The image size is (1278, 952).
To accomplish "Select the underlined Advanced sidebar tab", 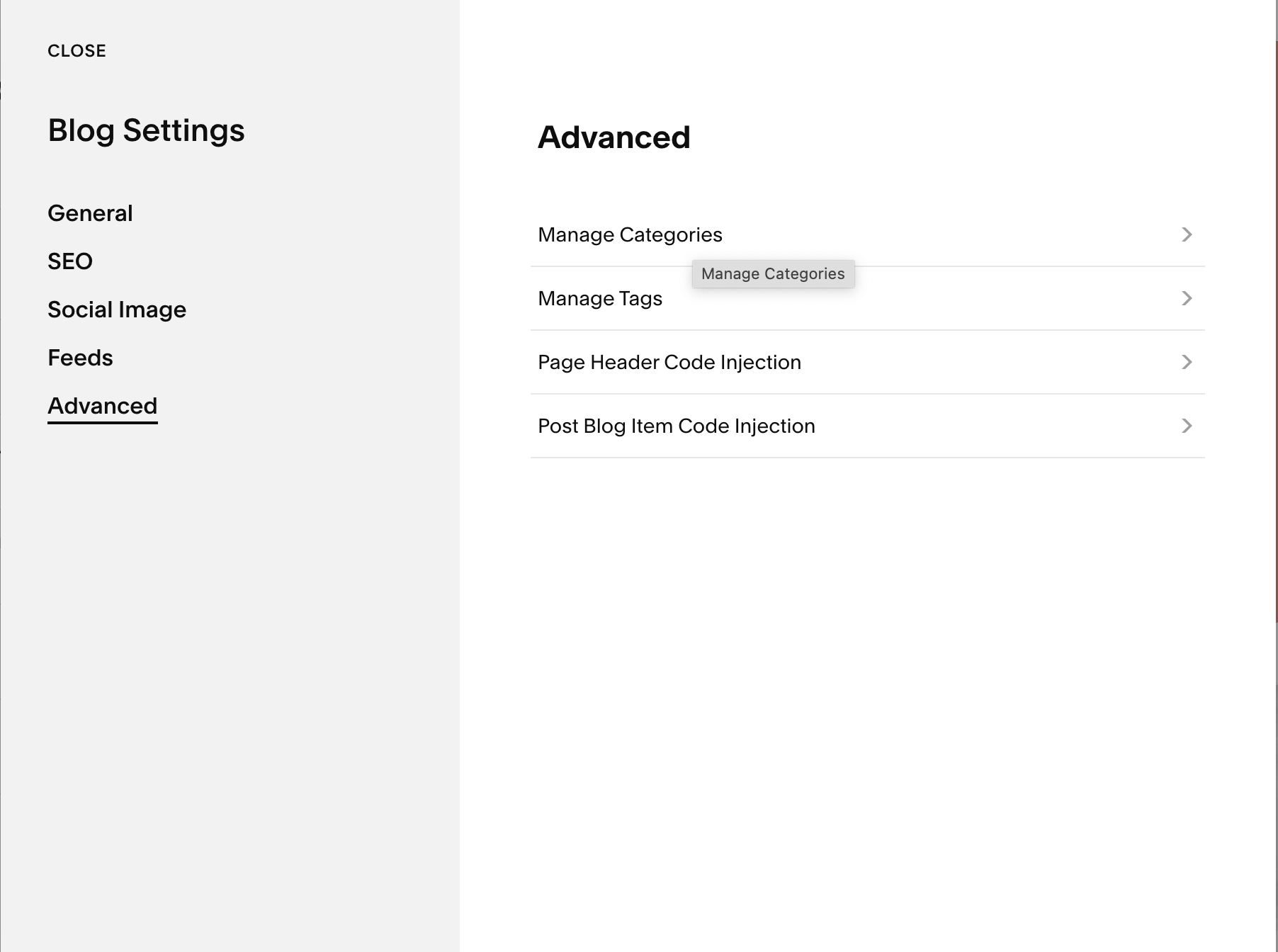I will [x=103, y=407].
